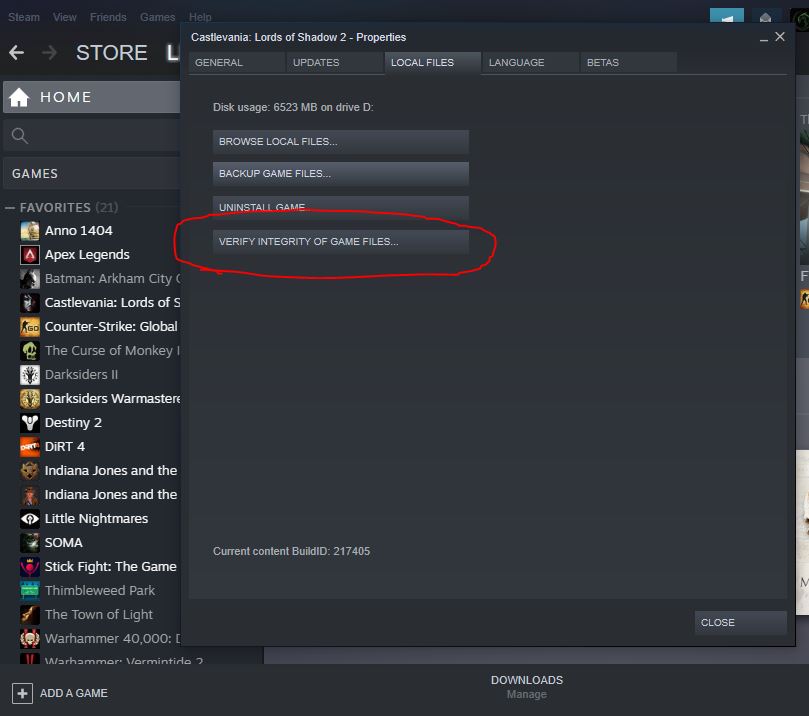809x716 pixels.
Task: Open the Games menu
Action: pos(157,17)
